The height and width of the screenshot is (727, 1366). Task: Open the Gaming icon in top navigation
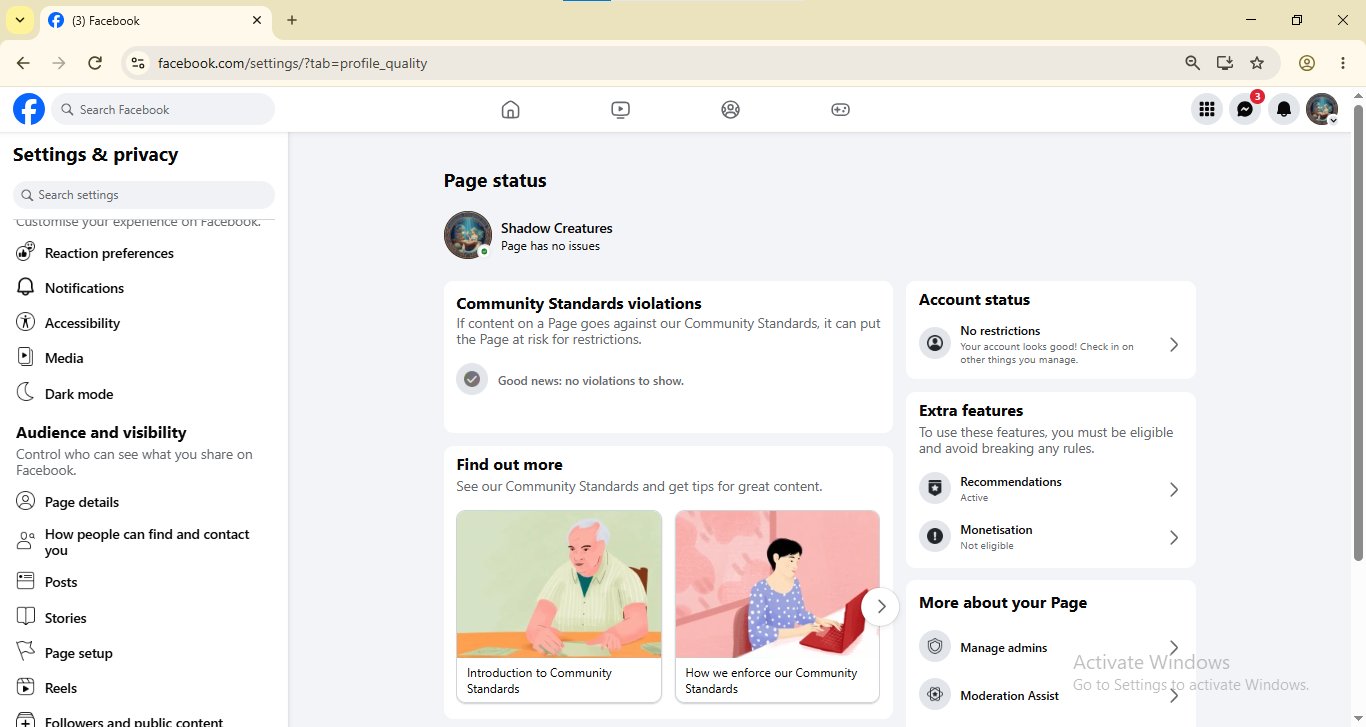pos(840,109)
